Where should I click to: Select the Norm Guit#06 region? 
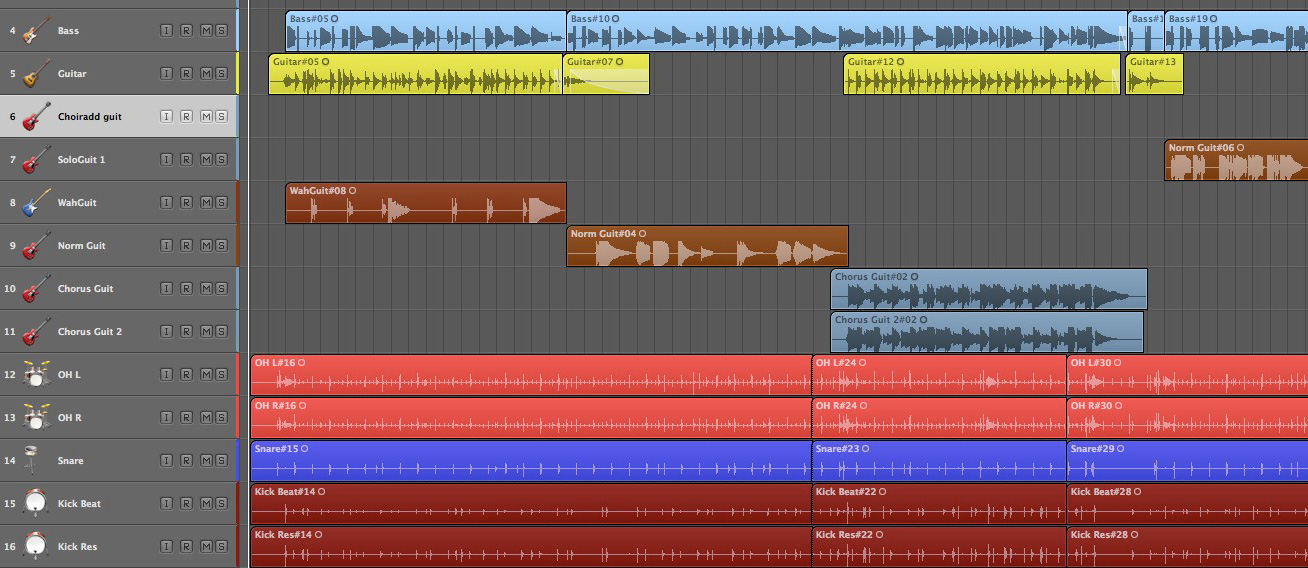click(x=1236, y=160)
